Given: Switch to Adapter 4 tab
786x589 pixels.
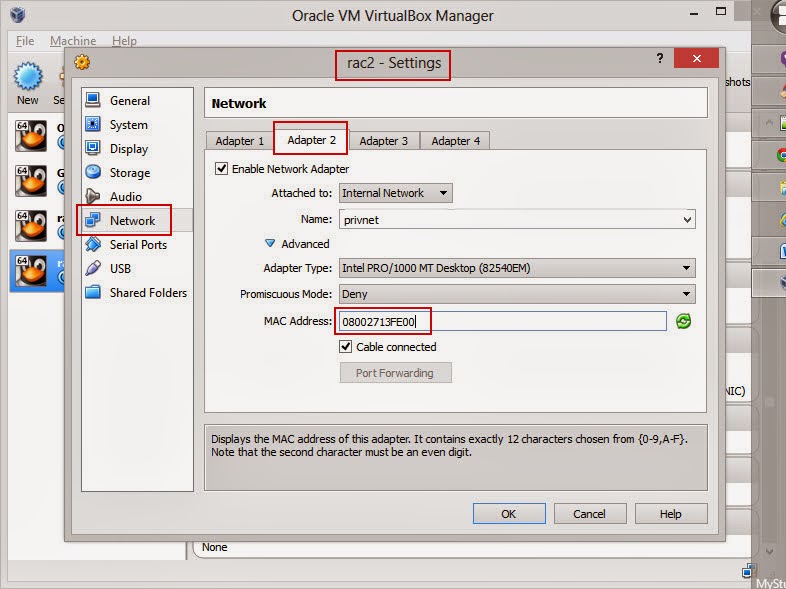Looking at the screenshot, I should [x=456, y=141].
